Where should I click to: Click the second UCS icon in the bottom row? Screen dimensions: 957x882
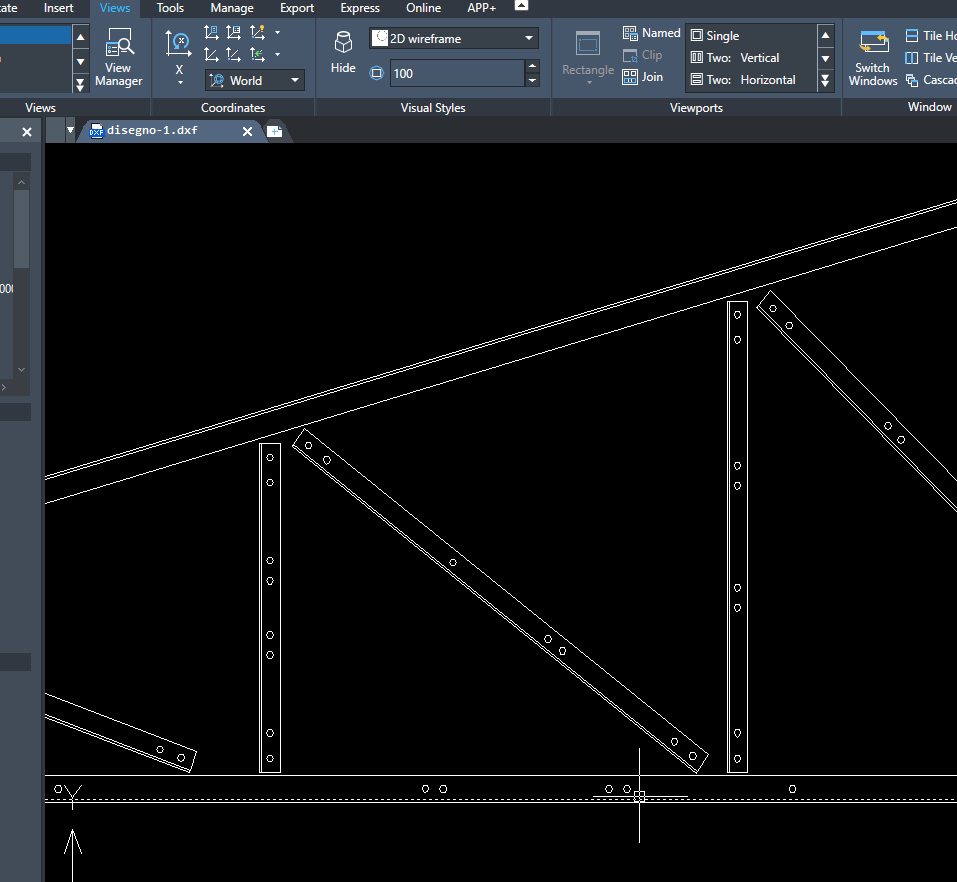[234, 55]
